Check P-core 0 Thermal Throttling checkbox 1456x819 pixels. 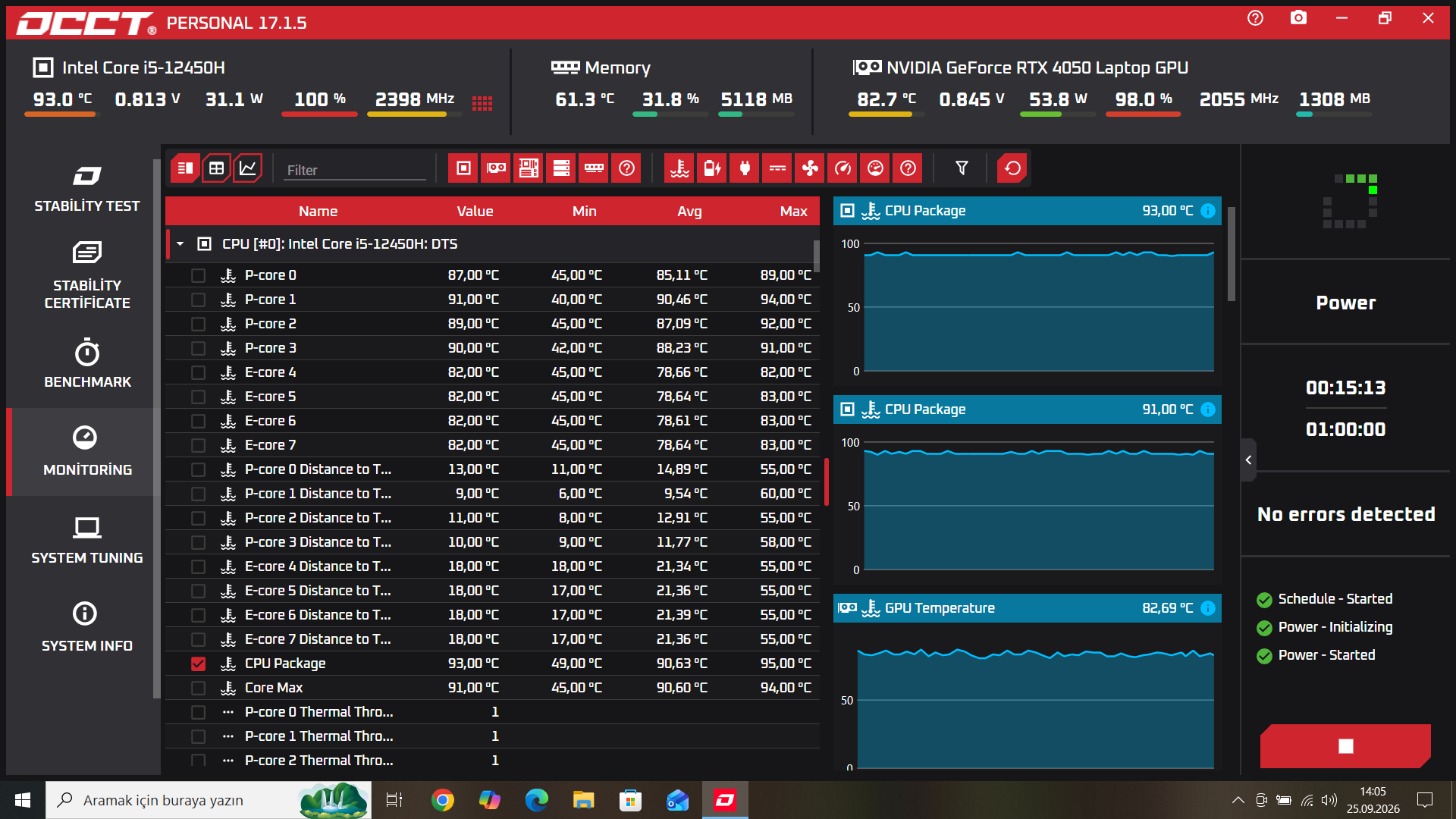(198, 712)
